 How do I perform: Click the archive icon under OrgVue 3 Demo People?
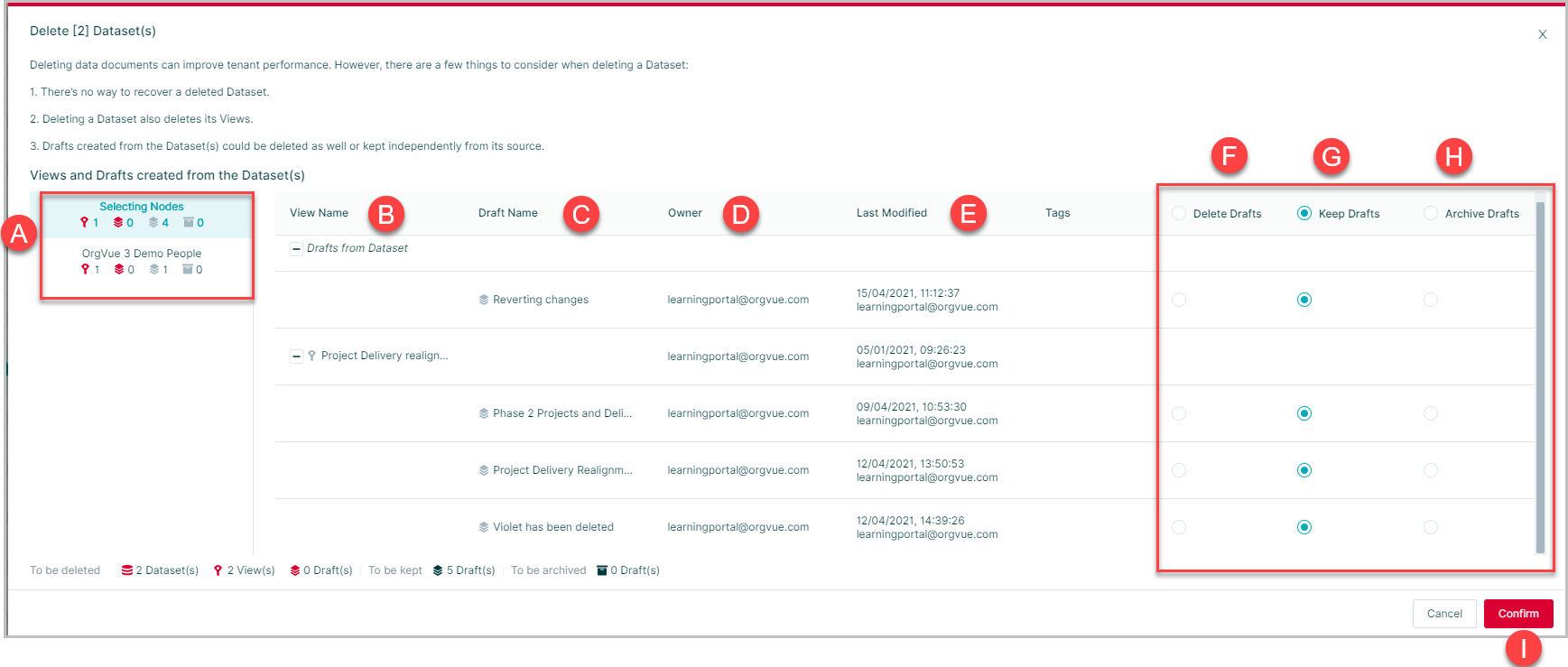click(x=188, y=270)
